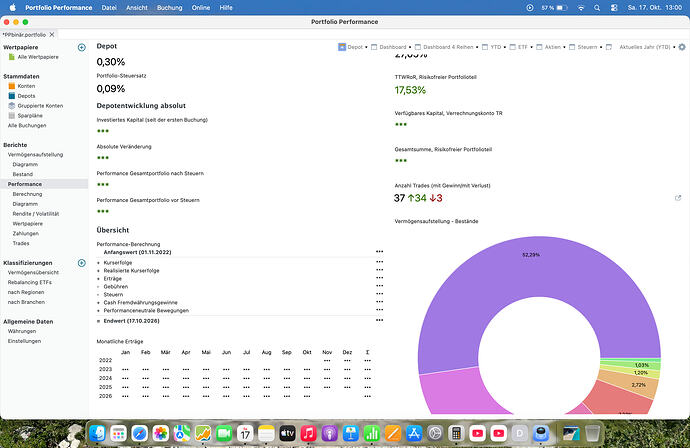Click the Endwert (17.10.2026) row

pyautogui.click(x=240, y=321)
